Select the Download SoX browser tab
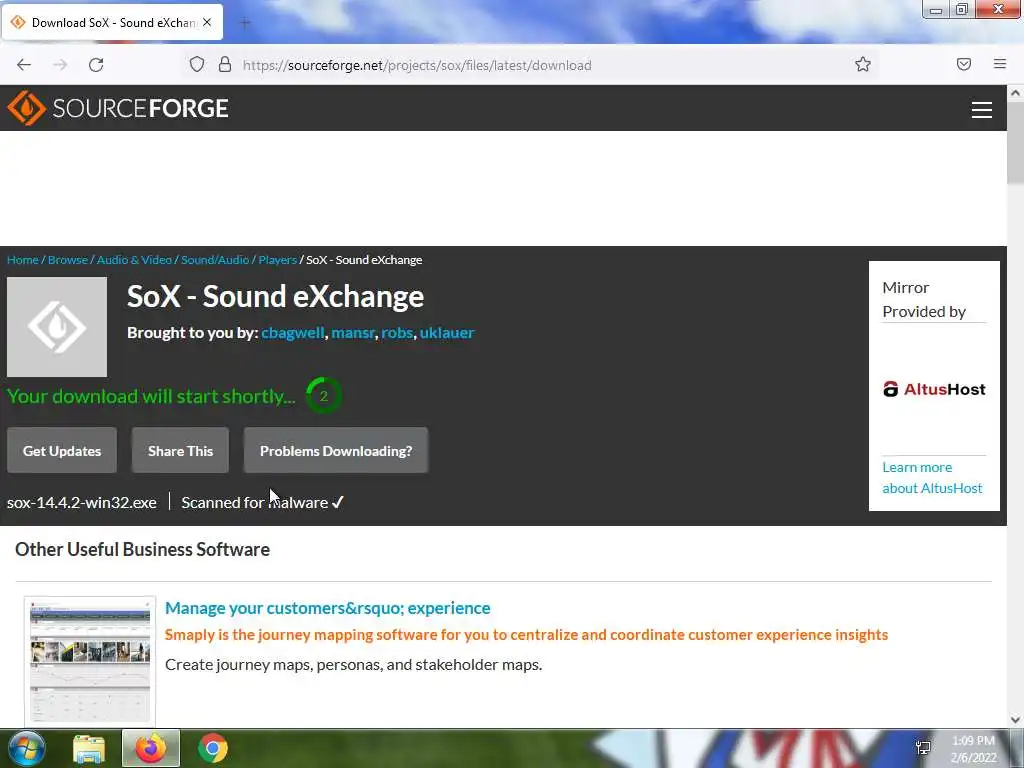Image resolution: width=1024 pixels, height=768 pixels. [x=112, y=22]
